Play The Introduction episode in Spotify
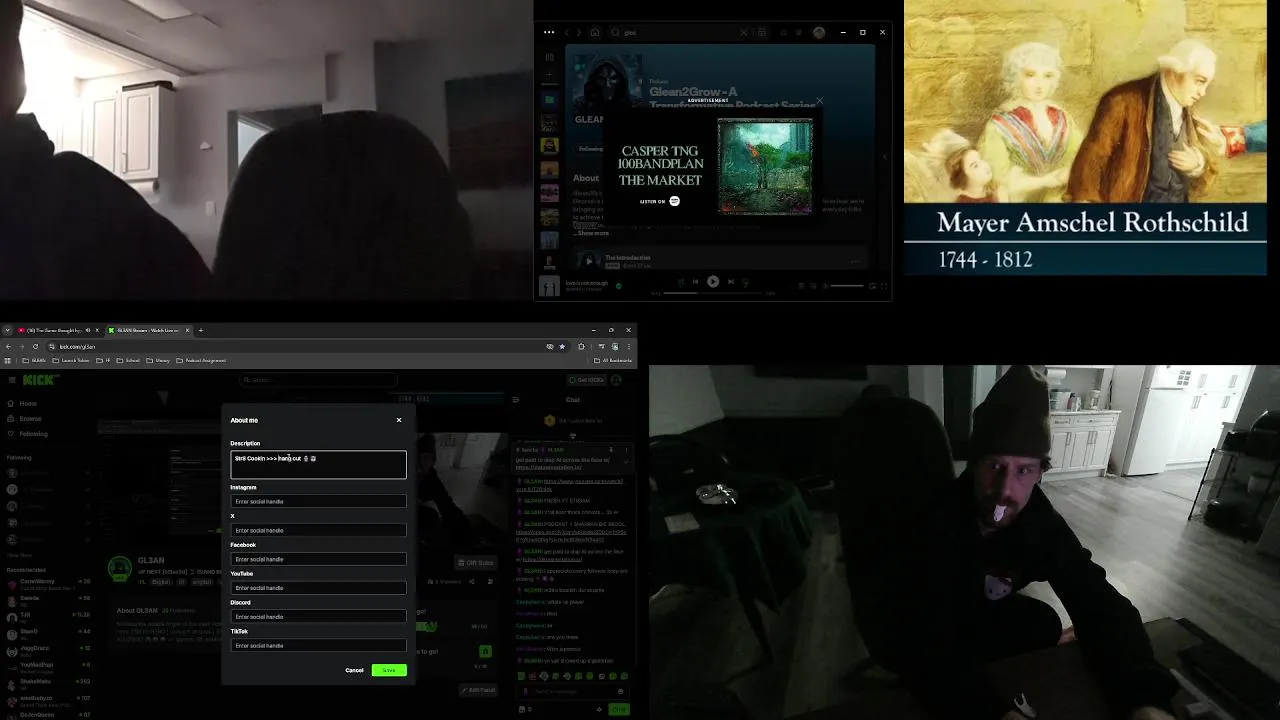Viewport: 1280px width, 720px height. pyautogui.click(x=588, y=261)
